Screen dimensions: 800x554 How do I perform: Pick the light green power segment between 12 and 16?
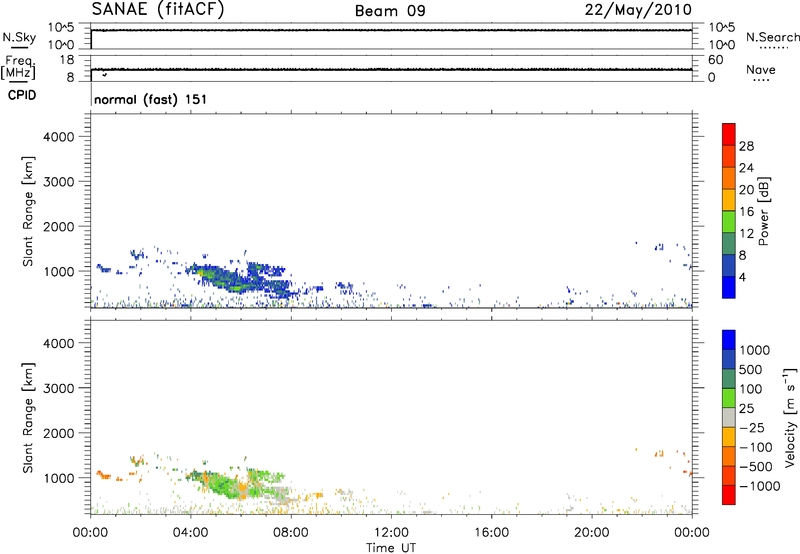coord(729,221)
